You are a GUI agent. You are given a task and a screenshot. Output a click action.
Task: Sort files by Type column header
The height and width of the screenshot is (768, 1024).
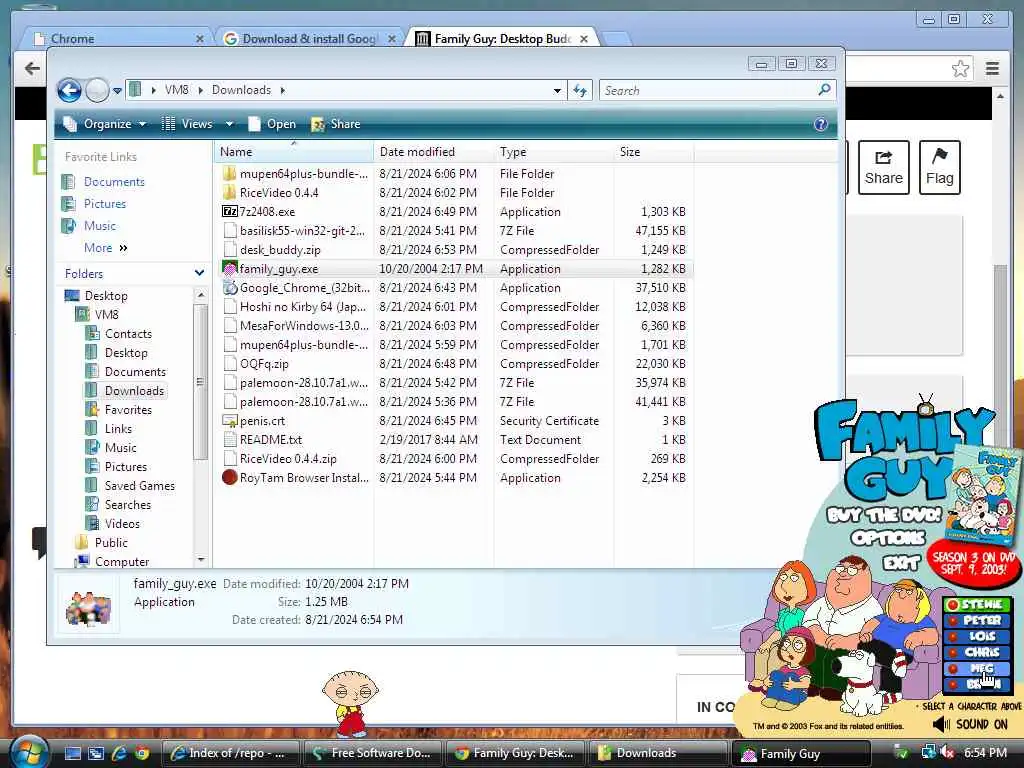pyautogui.click(x=554, y=152)
